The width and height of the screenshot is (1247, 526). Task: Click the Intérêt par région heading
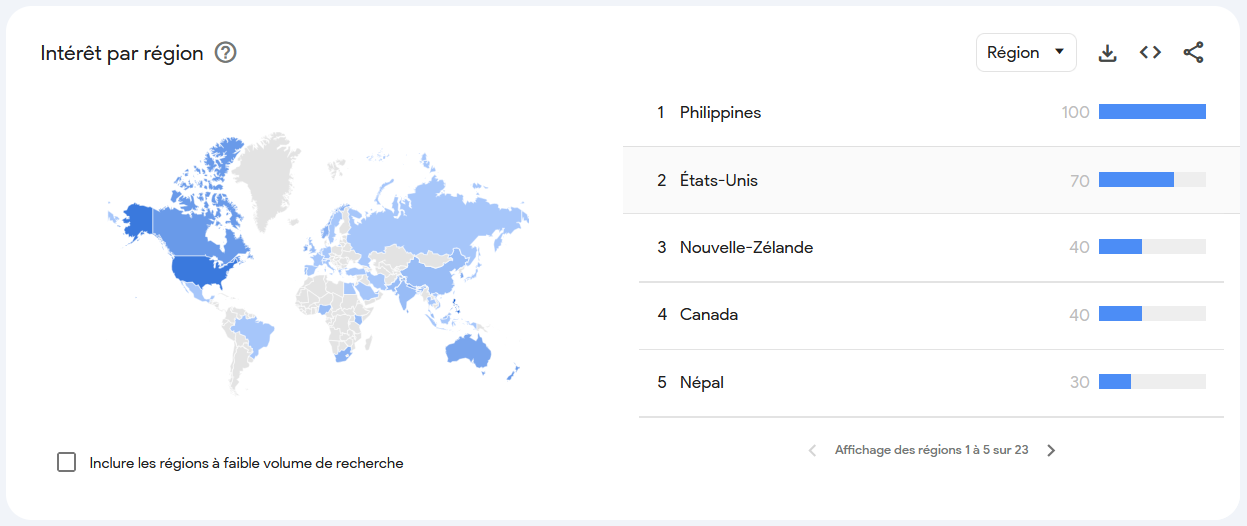(x=122, y=53)
